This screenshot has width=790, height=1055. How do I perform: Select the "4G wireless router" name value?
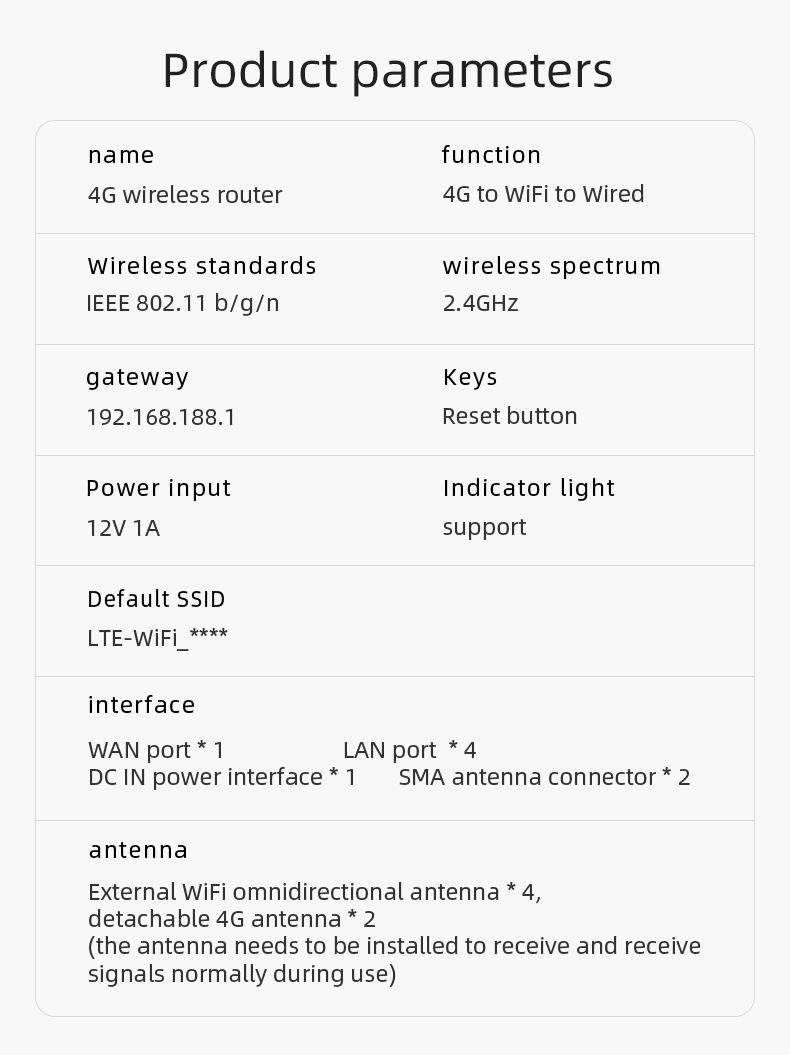185,195
